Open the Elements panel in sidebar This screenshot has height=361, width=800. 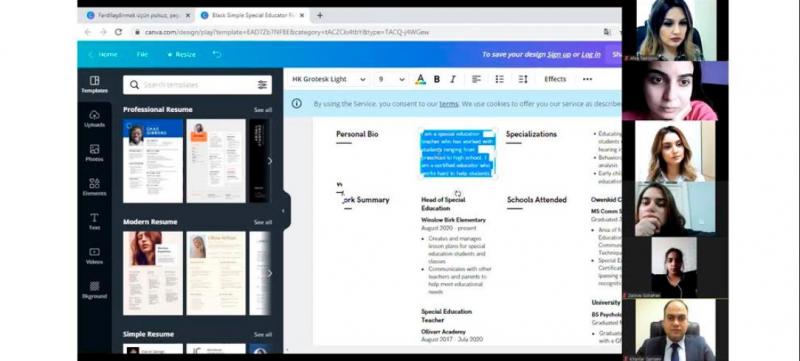point(94,187)
